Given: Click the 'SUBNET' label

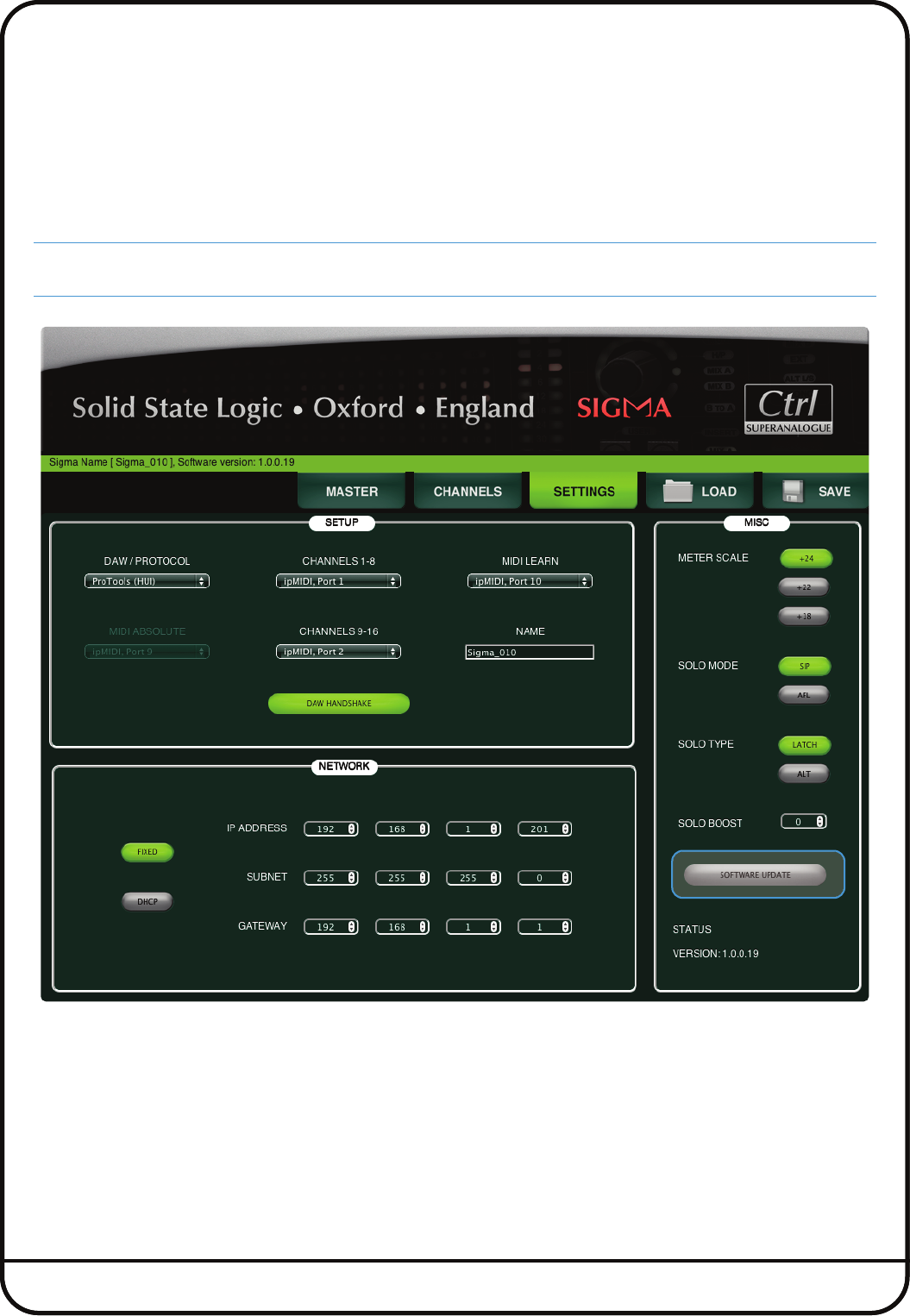Looking at the screenshot, I should pyautogui.click(x=267, y=877).
